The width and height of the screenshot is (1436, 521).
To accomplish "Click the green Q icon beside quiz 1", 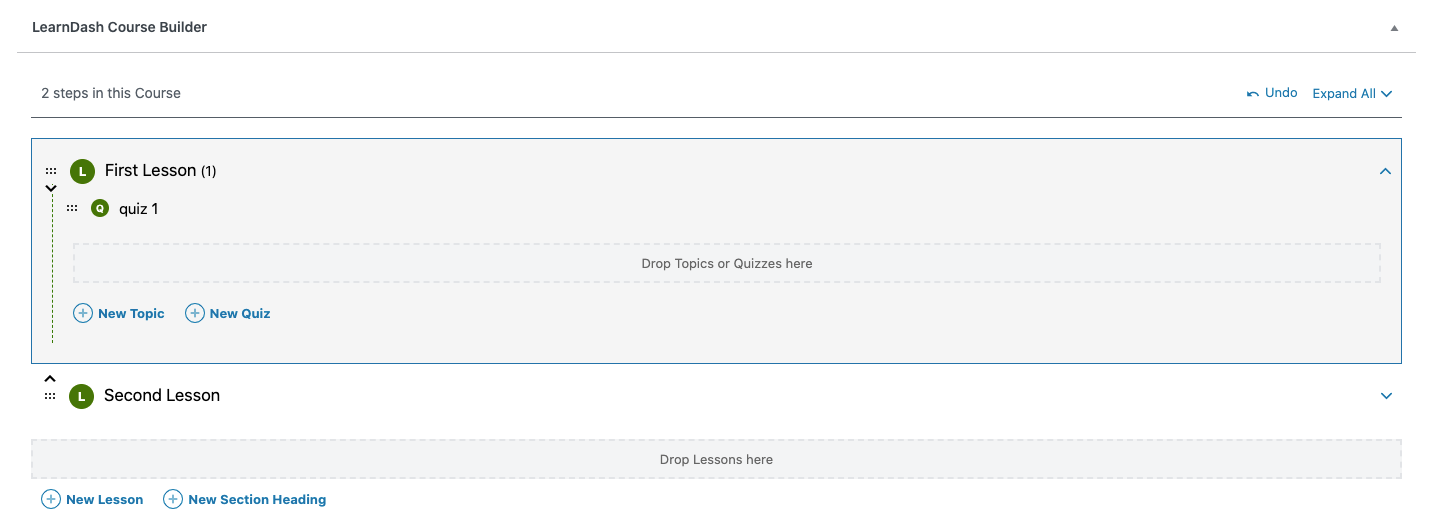I will [x=100, y=209].
